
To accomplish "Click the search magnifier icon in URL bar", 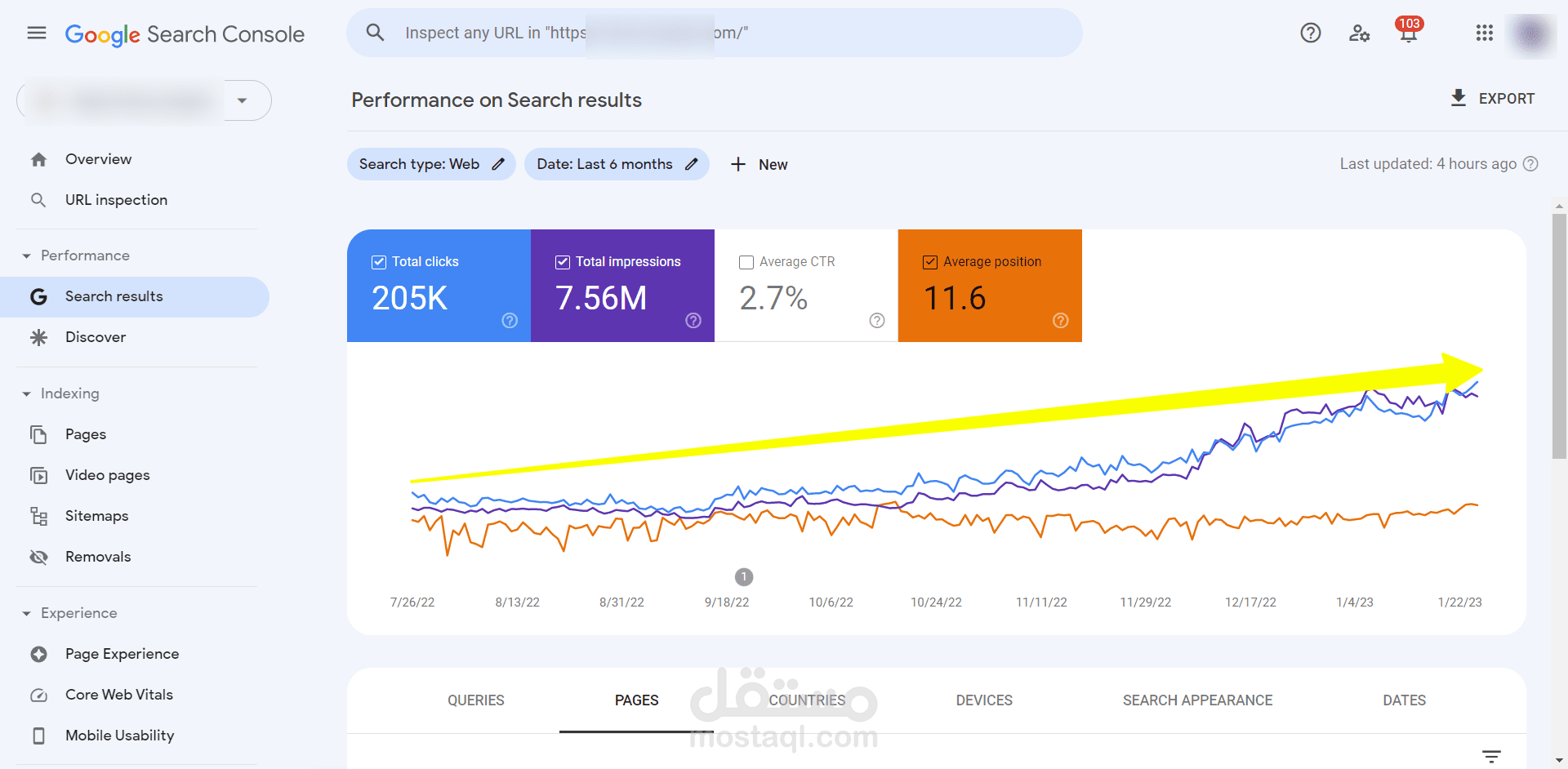I will [x=375, y=33].
